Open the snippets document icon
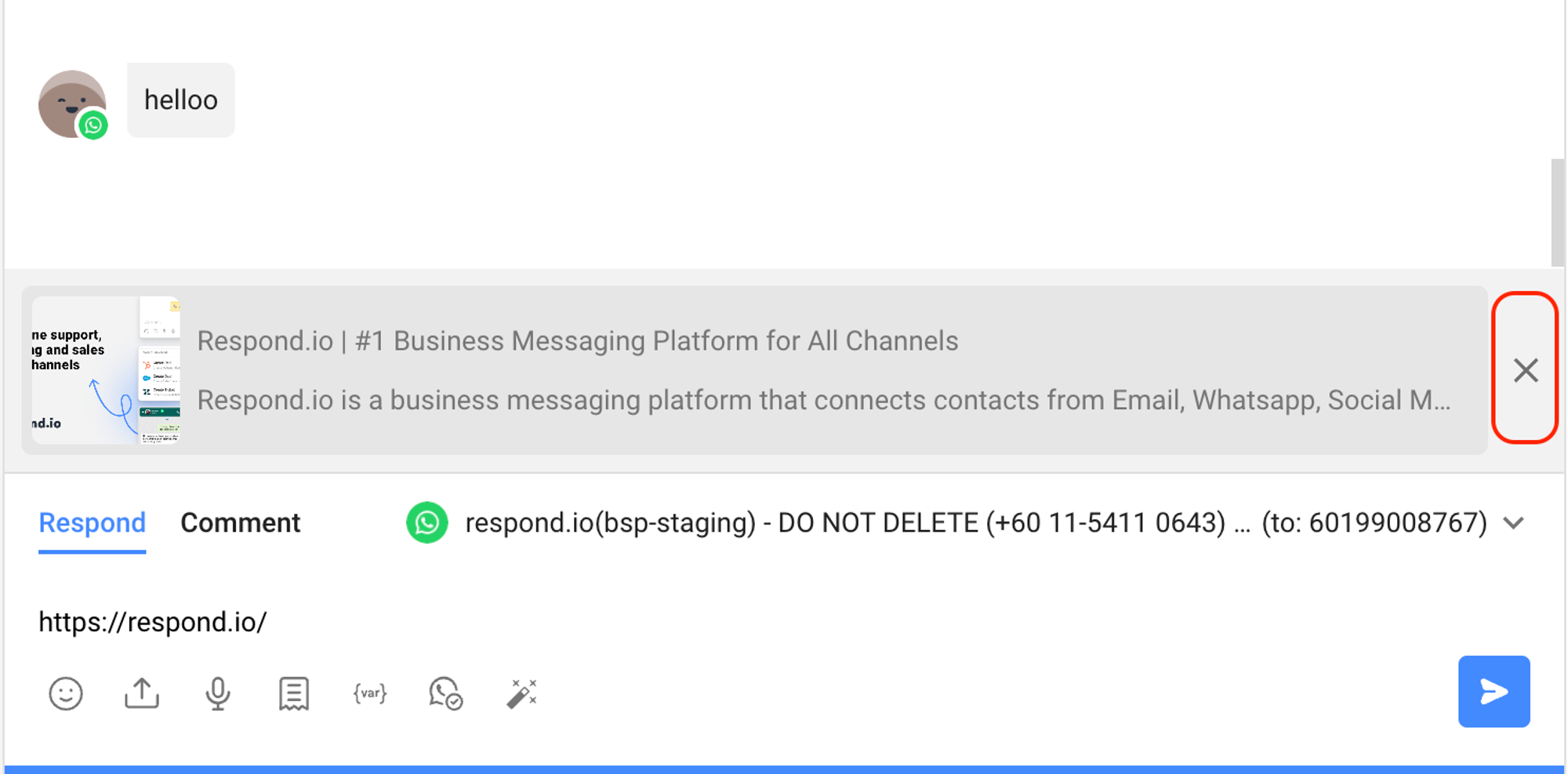Image resolution: width=1568 pixels, height=774 pixels. point(294,694)
